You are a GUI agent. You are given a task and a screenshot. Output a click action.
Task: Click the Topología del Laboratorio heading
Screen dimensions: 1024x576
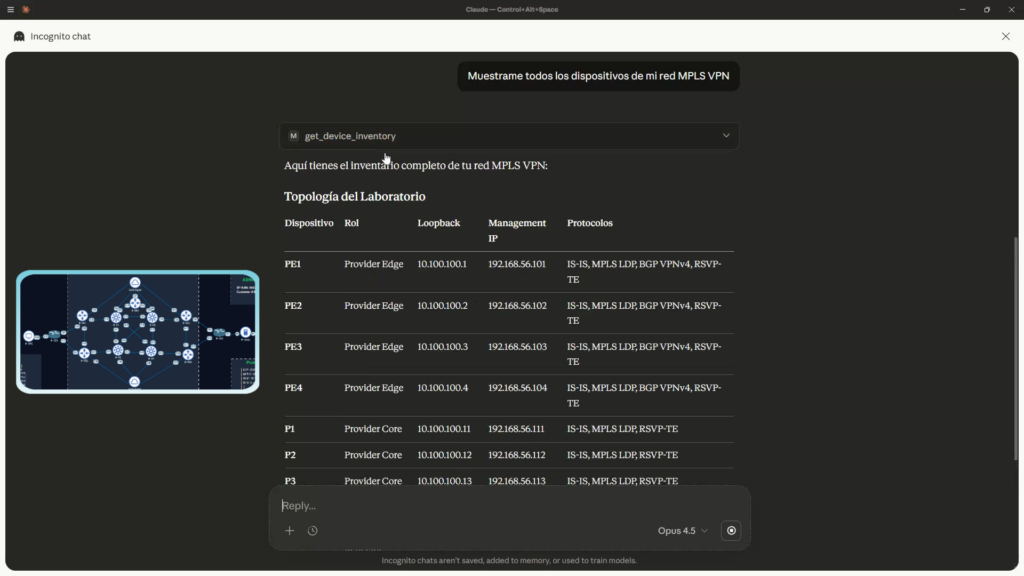(x=354, y=197)
